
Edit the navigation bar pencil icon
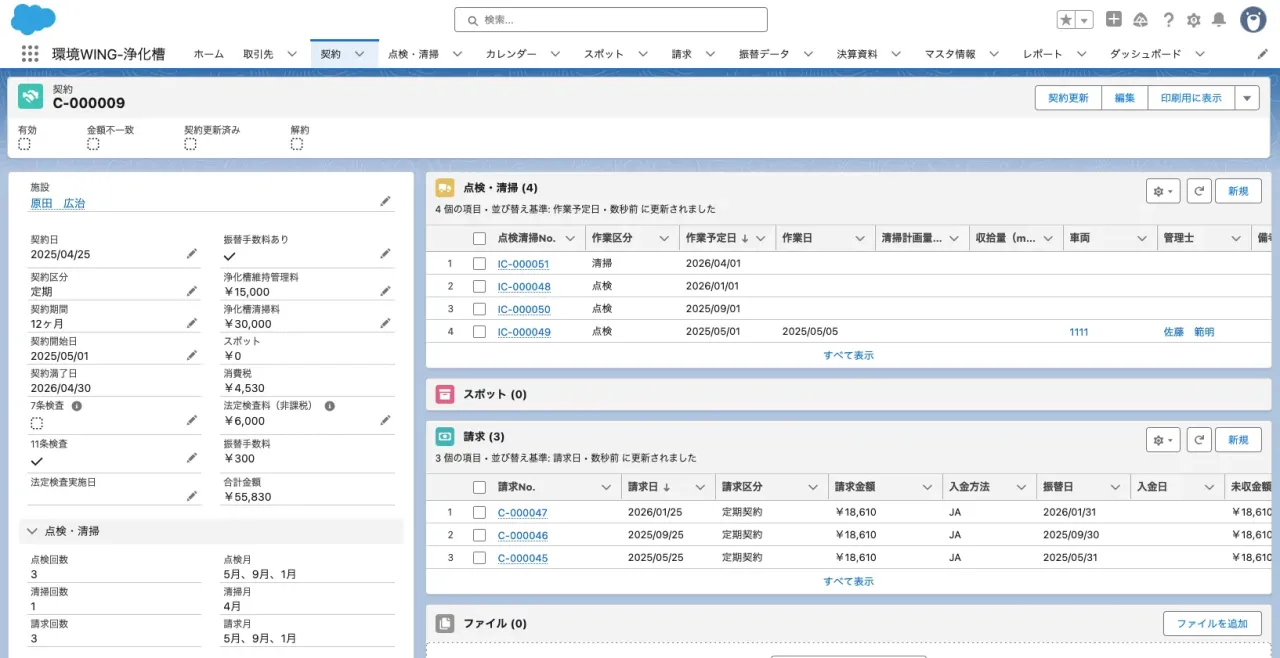(1262, 54)
